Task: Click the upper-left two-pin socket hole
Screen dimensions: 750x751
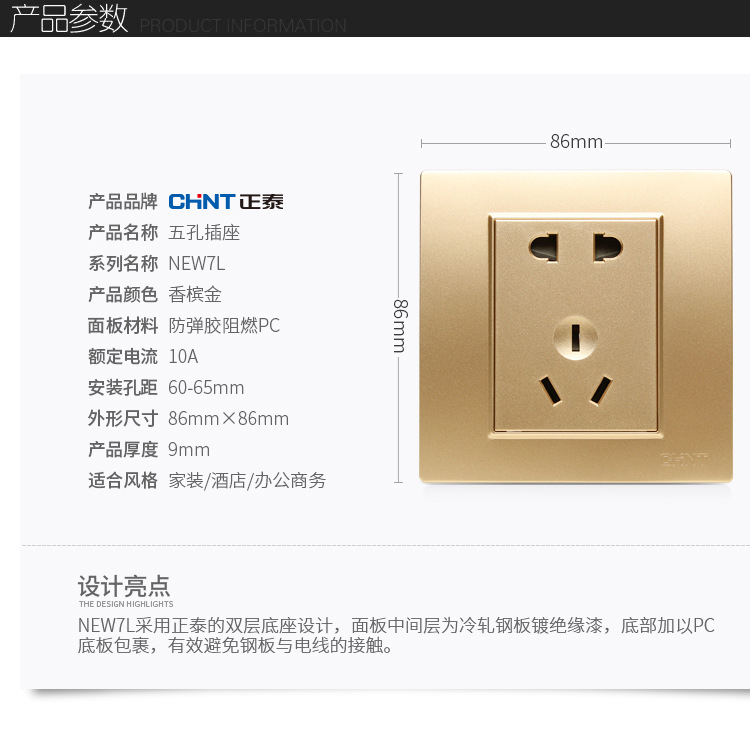Action: [544, 247]
